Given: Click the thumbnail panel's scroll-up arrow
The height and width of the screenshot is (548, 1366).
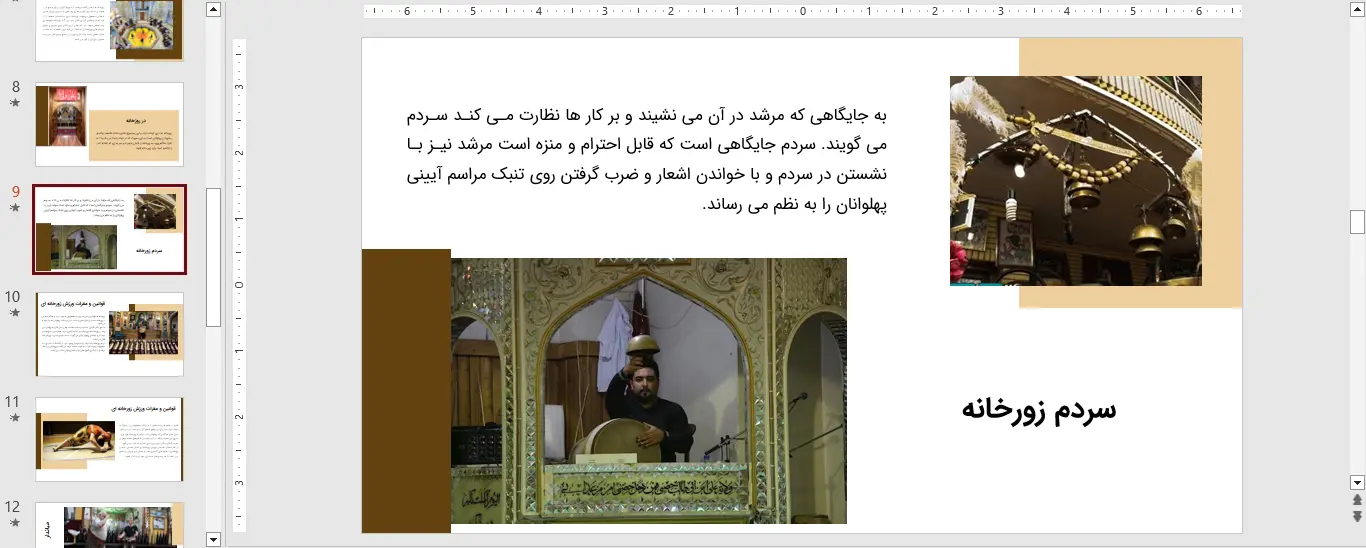Looking at the screenshot, I should tap(213, 9).
